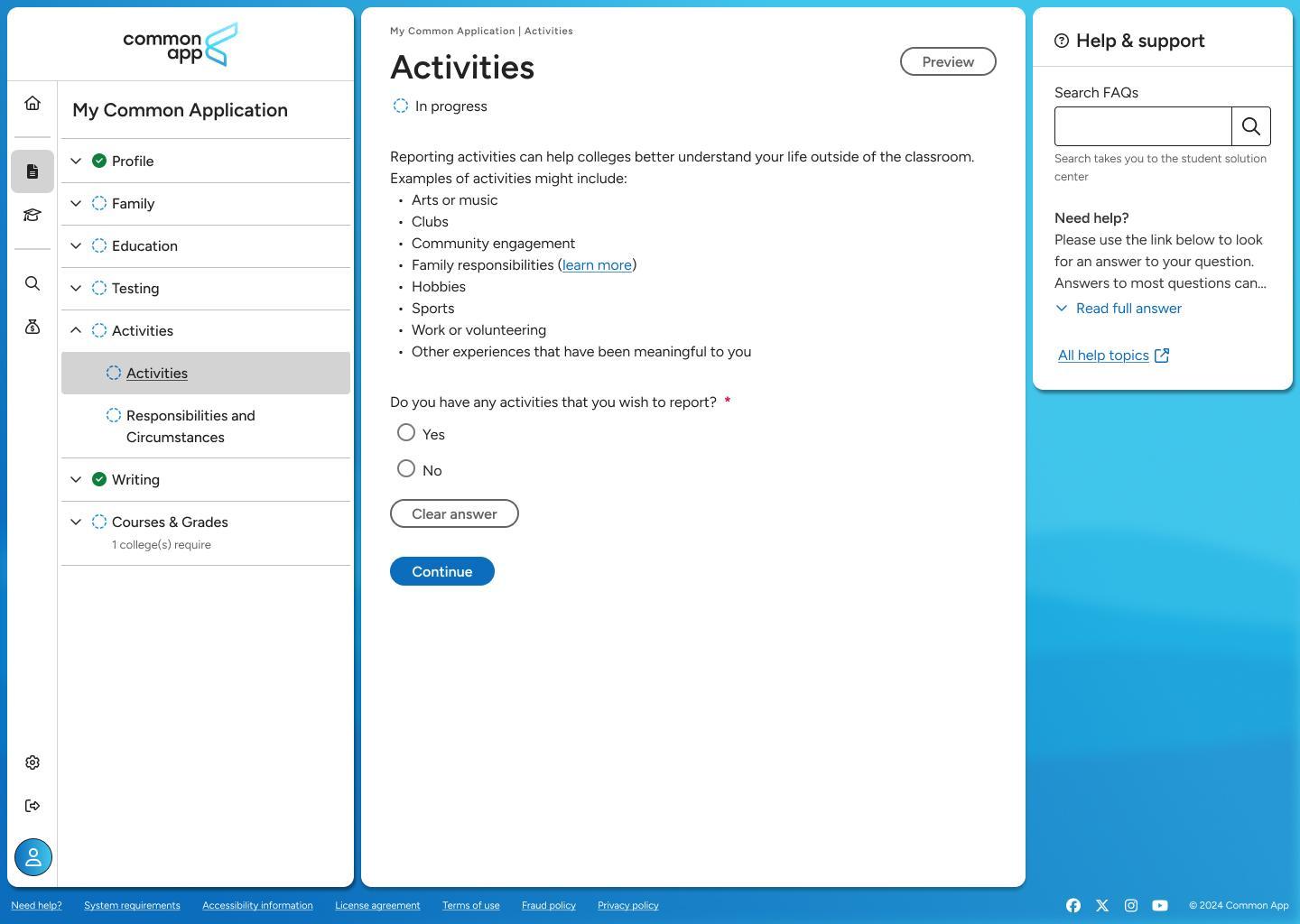Open the home dashboard icon
This screenshot has width=1300, height=924.
click(x=32, y=103)
